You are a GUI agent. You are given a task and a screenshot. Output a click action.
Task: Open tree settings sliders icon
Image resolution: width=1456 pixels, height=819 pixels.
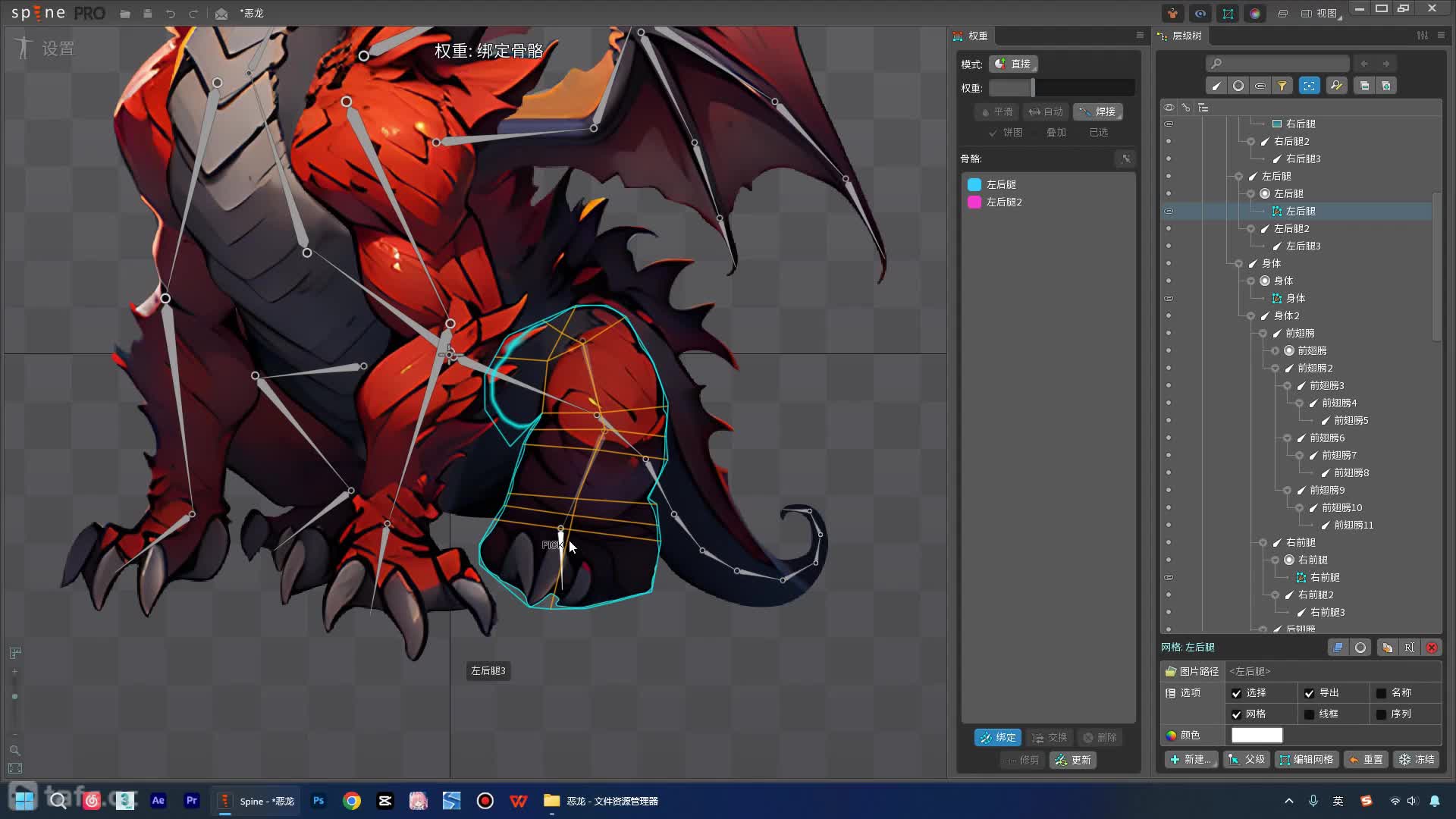pos(1423,36)
